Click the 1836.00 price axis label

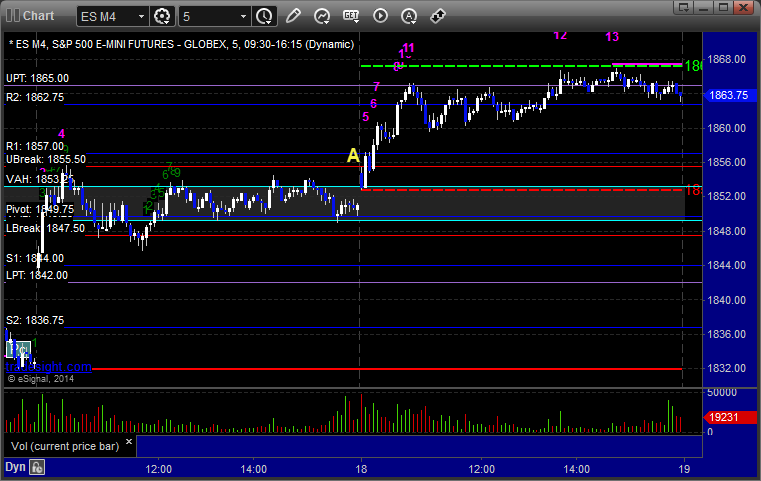click(x=727, y=334)
